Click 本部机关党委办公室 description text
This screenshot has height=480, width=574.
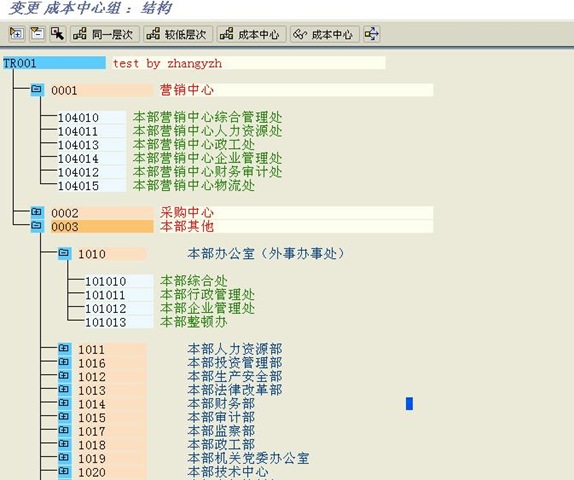[x=248, y=458]
